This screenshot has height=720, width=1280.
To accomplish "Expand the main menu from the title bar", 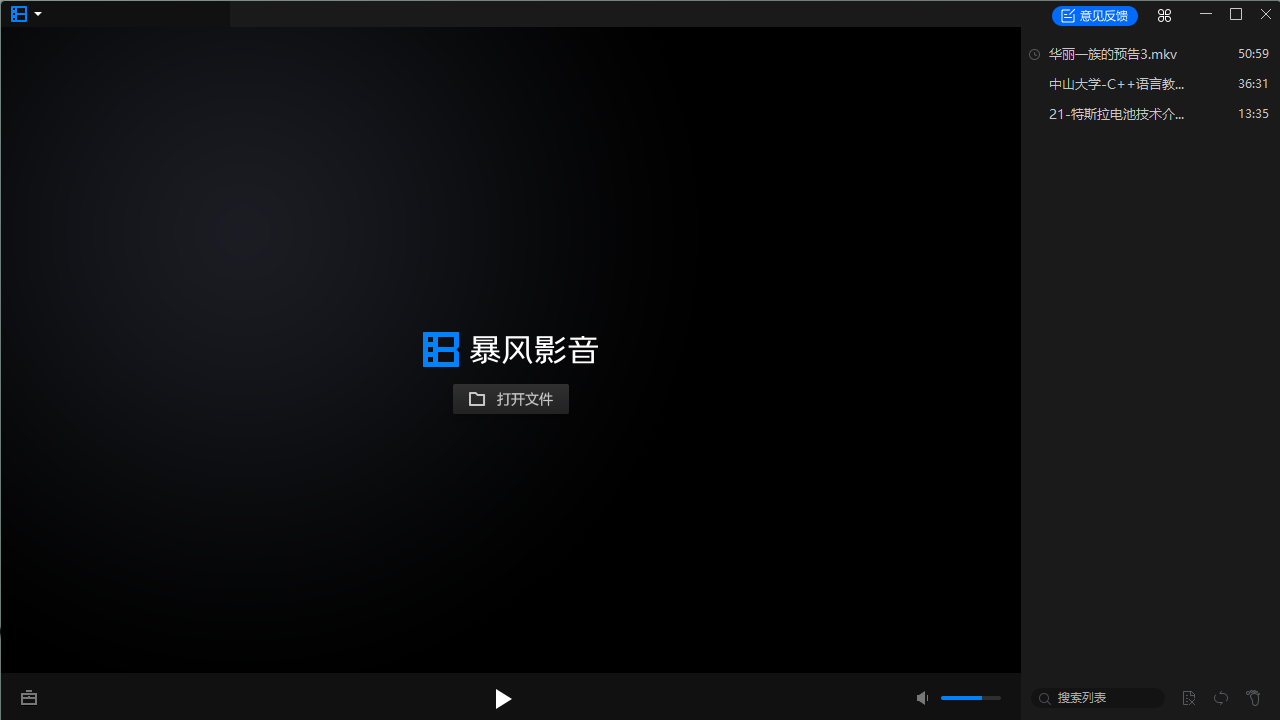I will pyautogui.click(x=19, y=14).
